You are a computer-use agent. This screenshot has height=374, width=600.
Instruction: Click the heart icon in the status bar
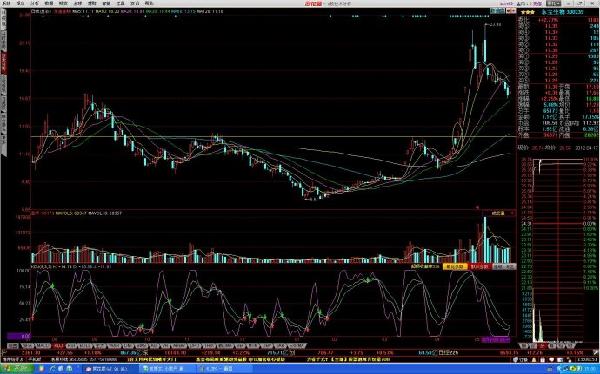coord(551,360)
